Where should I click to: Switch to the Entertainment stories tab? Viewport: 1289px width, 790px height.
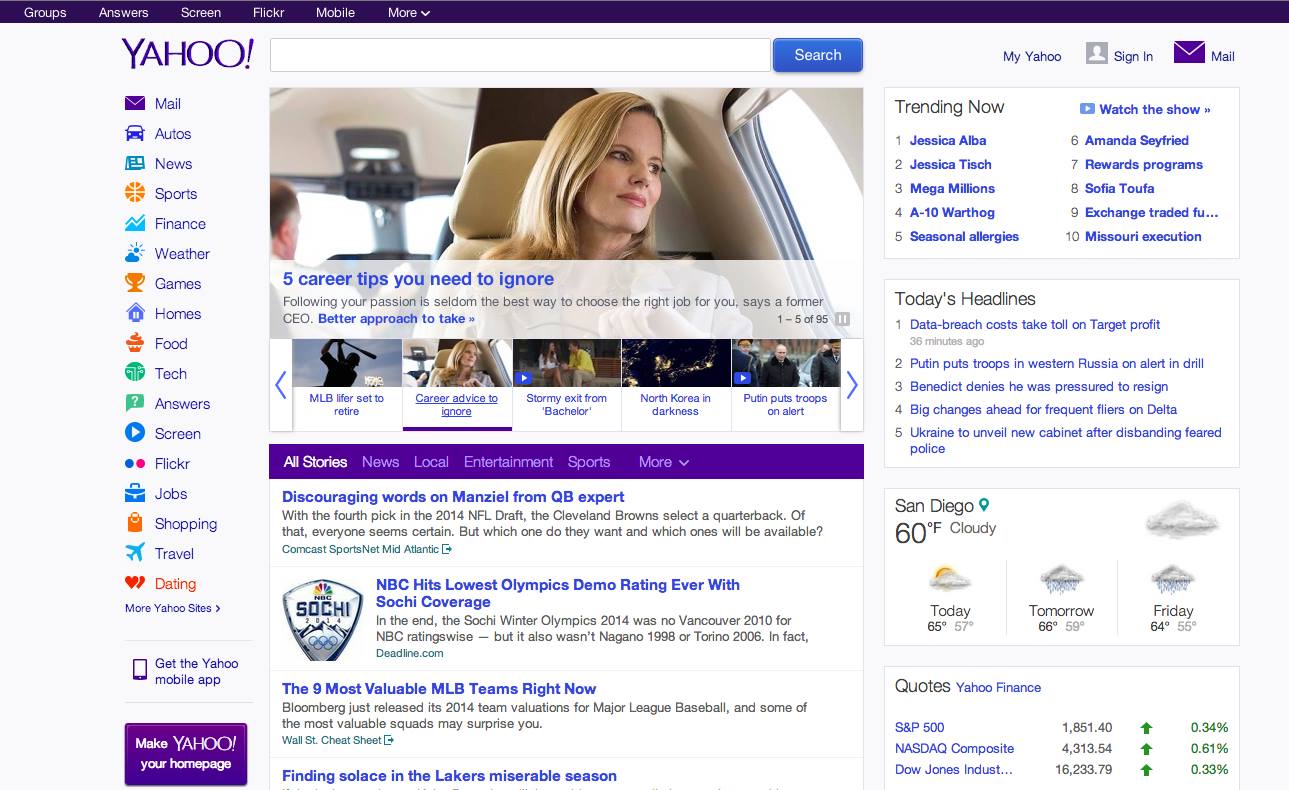coord(508,462)
